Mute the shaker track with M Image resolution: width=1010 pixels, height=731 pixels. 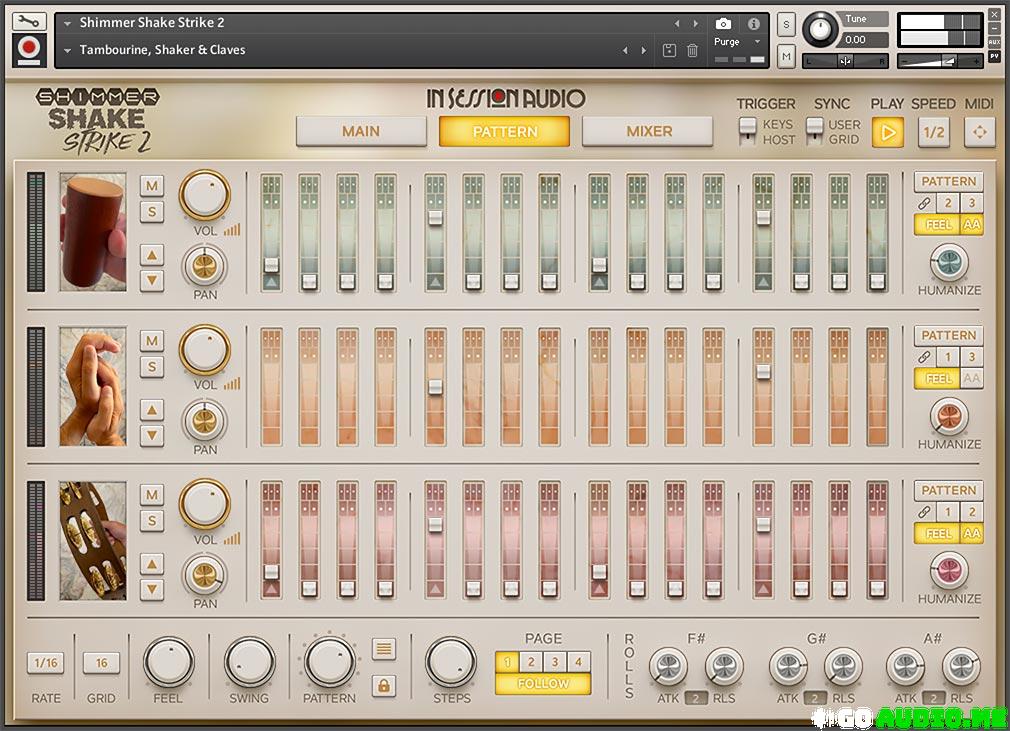pos(152,341)
